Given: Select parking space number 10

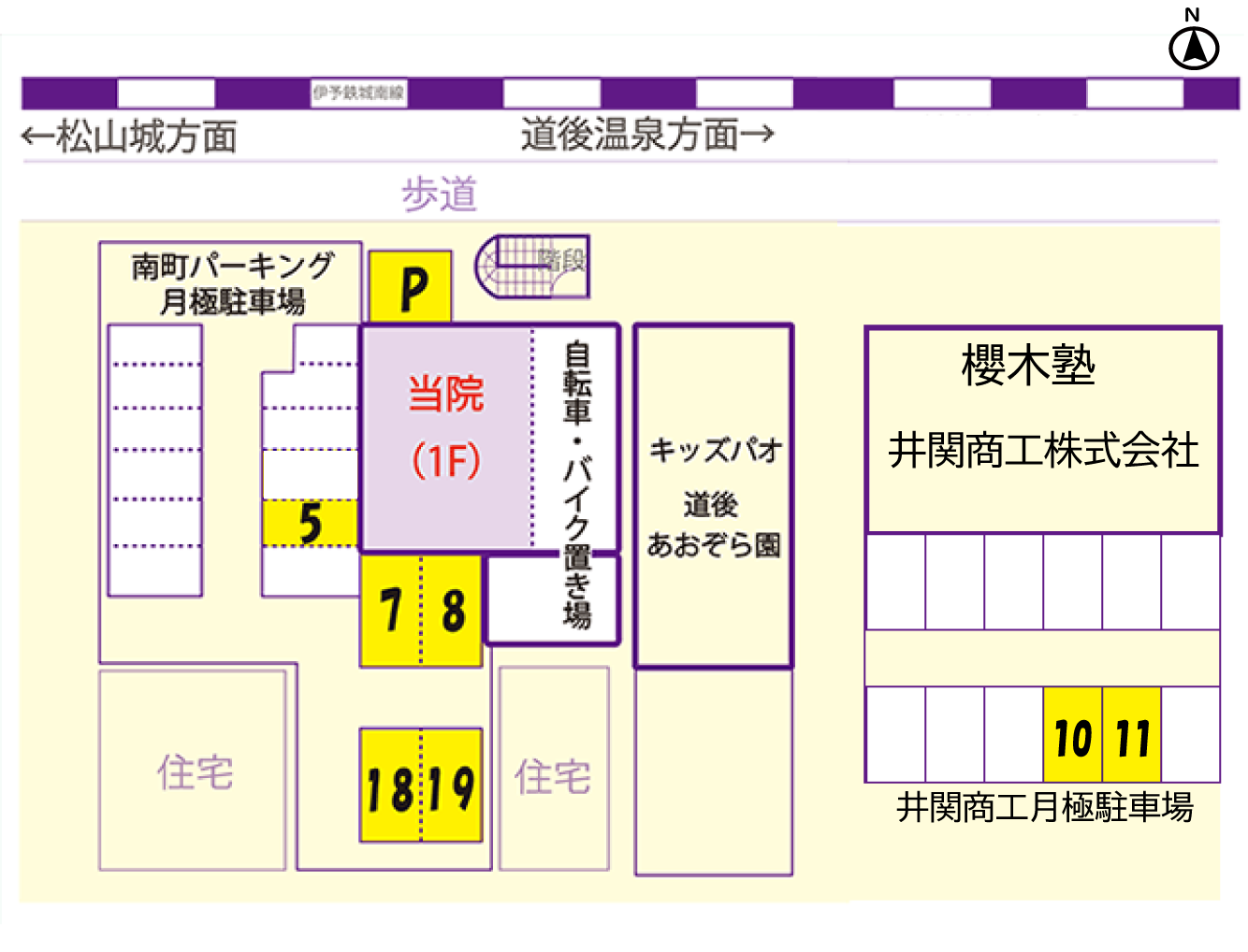Looking at the screenshot, I should (1072, 735).
